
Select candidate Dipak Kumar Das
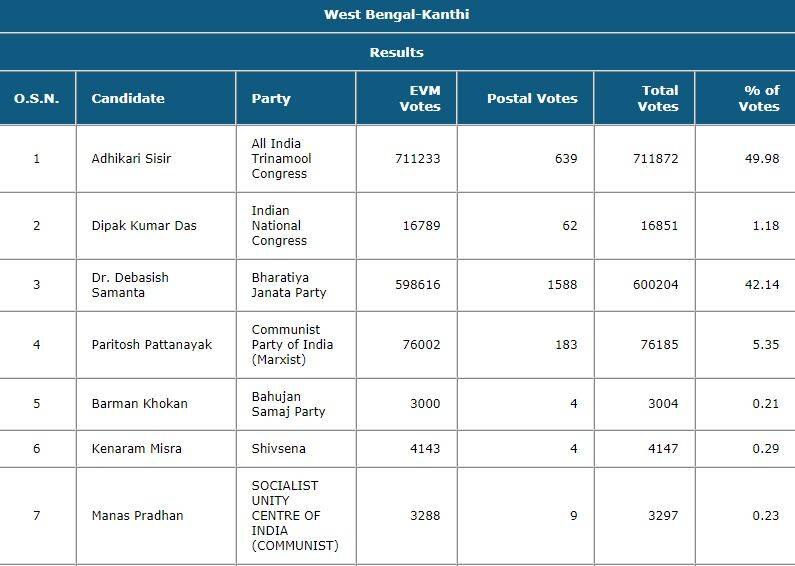click(x=144, y=226)
